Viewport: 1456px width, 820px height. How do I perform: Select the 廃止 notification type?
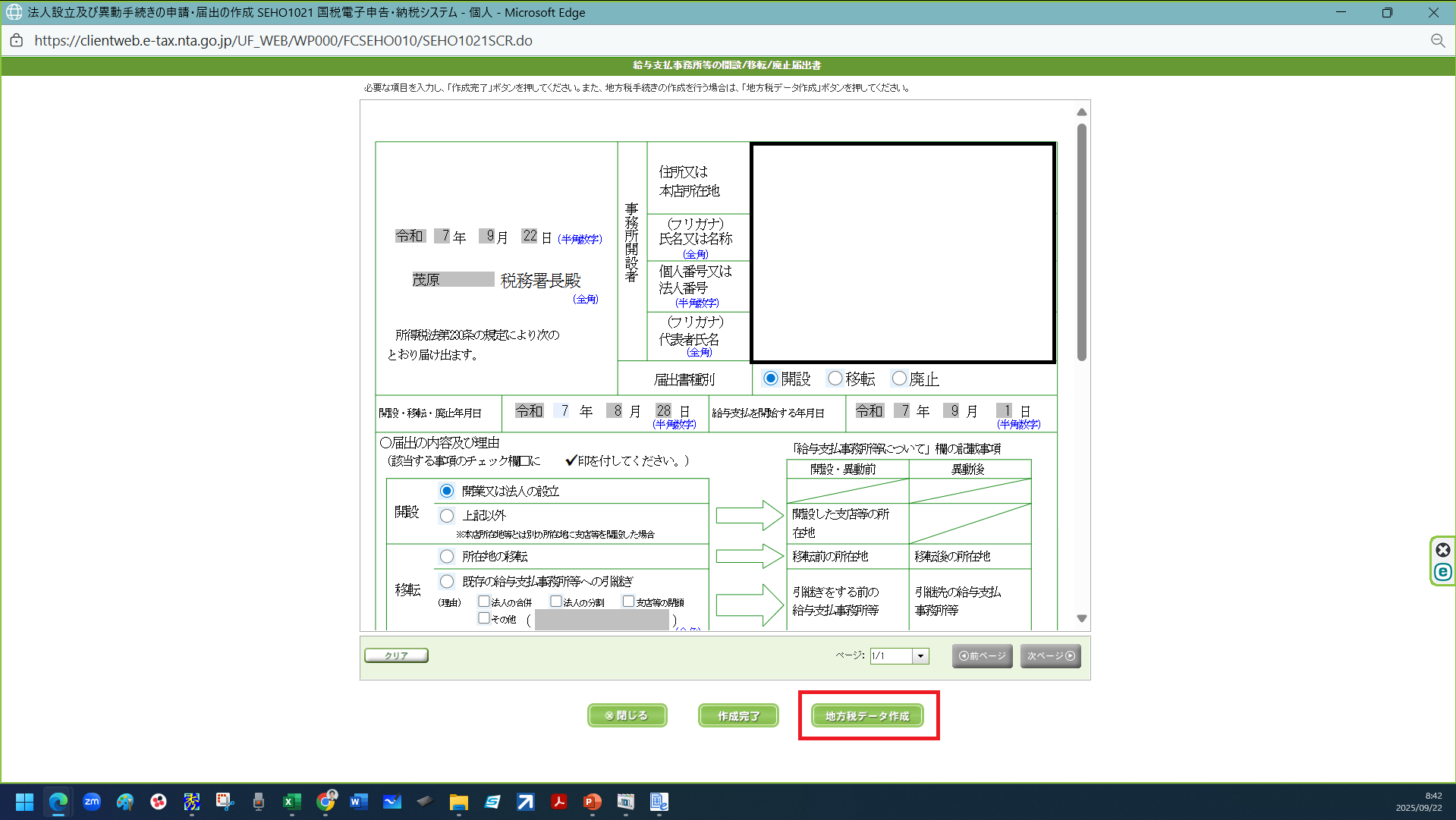click(x=899, y=379)
